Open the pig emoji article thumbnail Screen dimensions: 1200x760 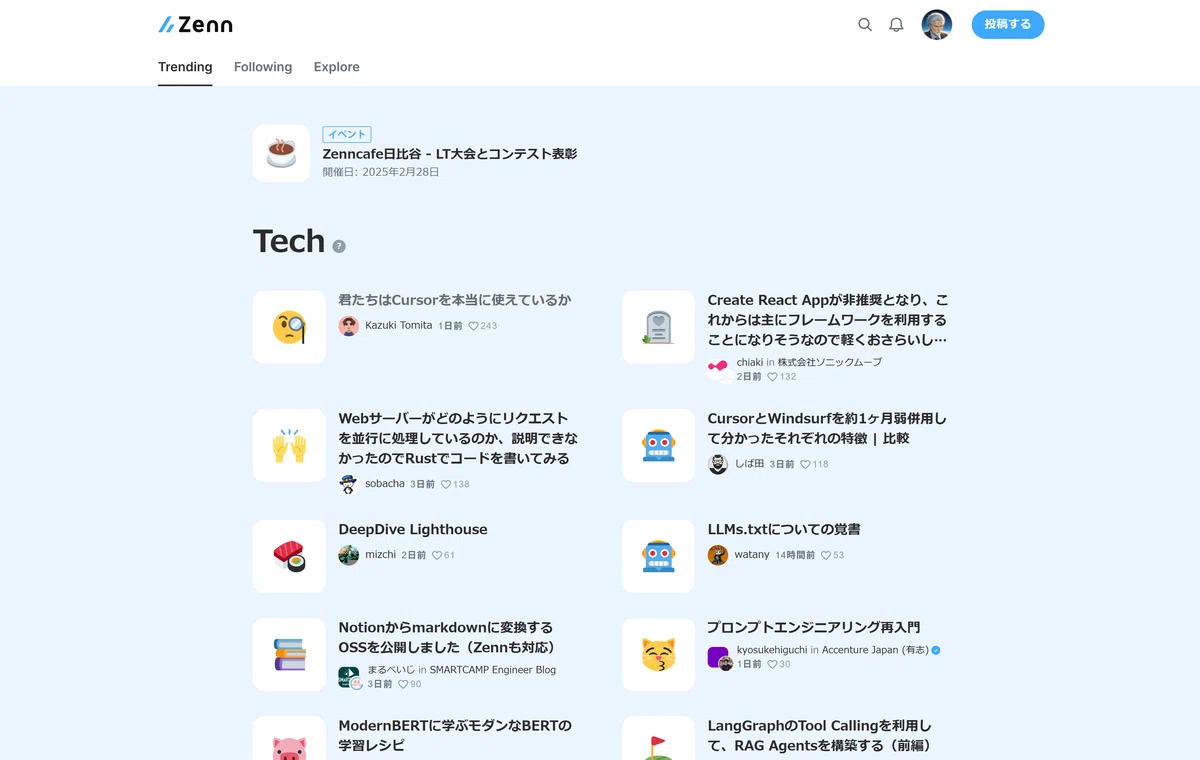(x=289, y=738)
